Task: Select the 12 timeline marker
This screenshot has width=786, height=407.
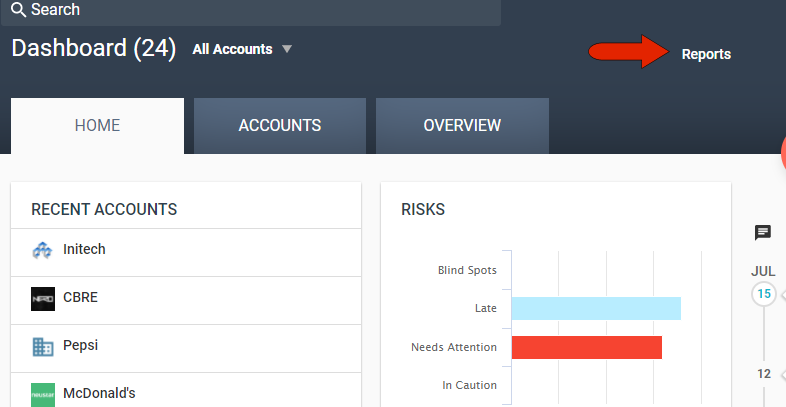Action: pos(763,374)
